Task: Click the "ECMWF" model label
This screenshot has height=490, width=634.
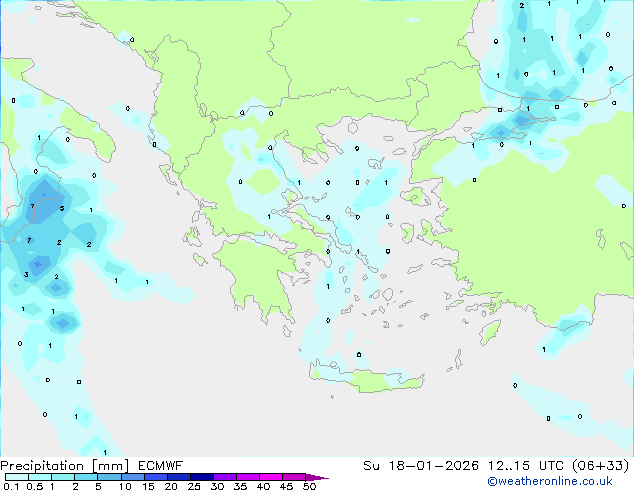Action: pos(161,466)
